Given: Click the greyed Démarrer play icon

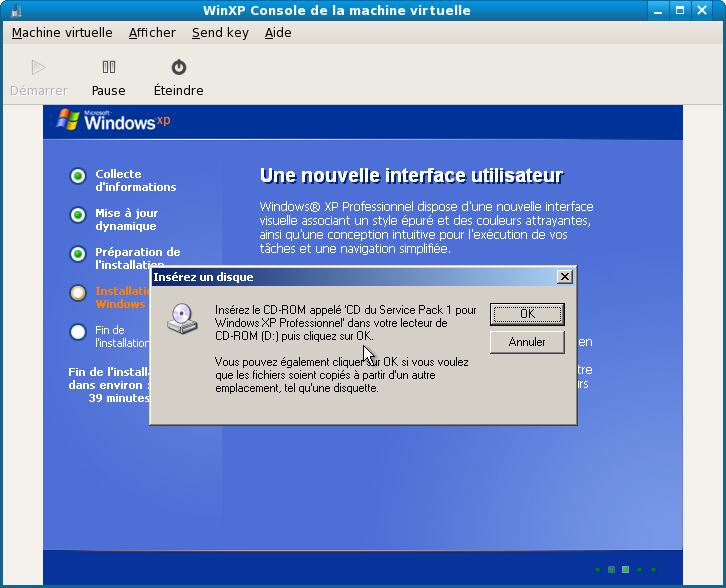Looking at the screenshot, I should point(38,68).
